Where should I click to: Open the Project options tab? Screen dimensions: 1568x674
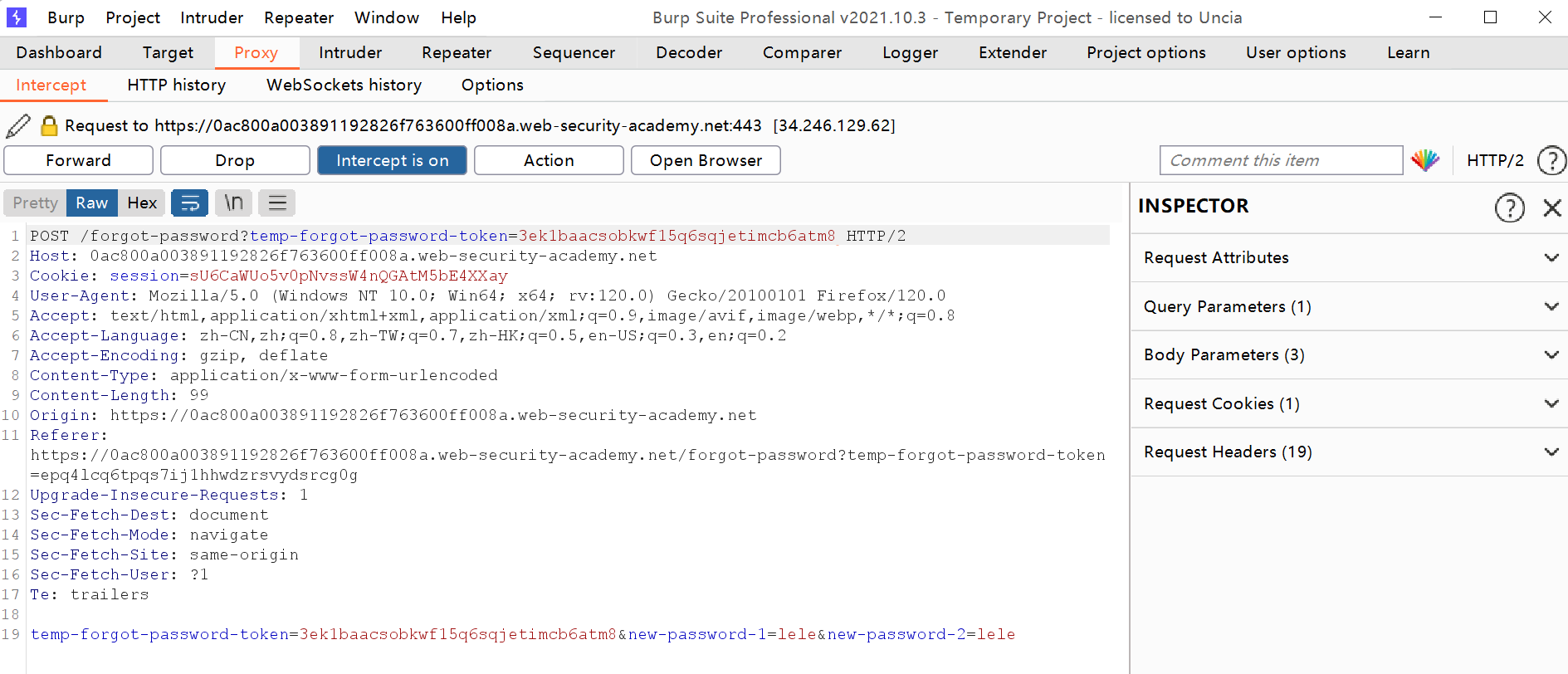click(x=1145, y=52)
